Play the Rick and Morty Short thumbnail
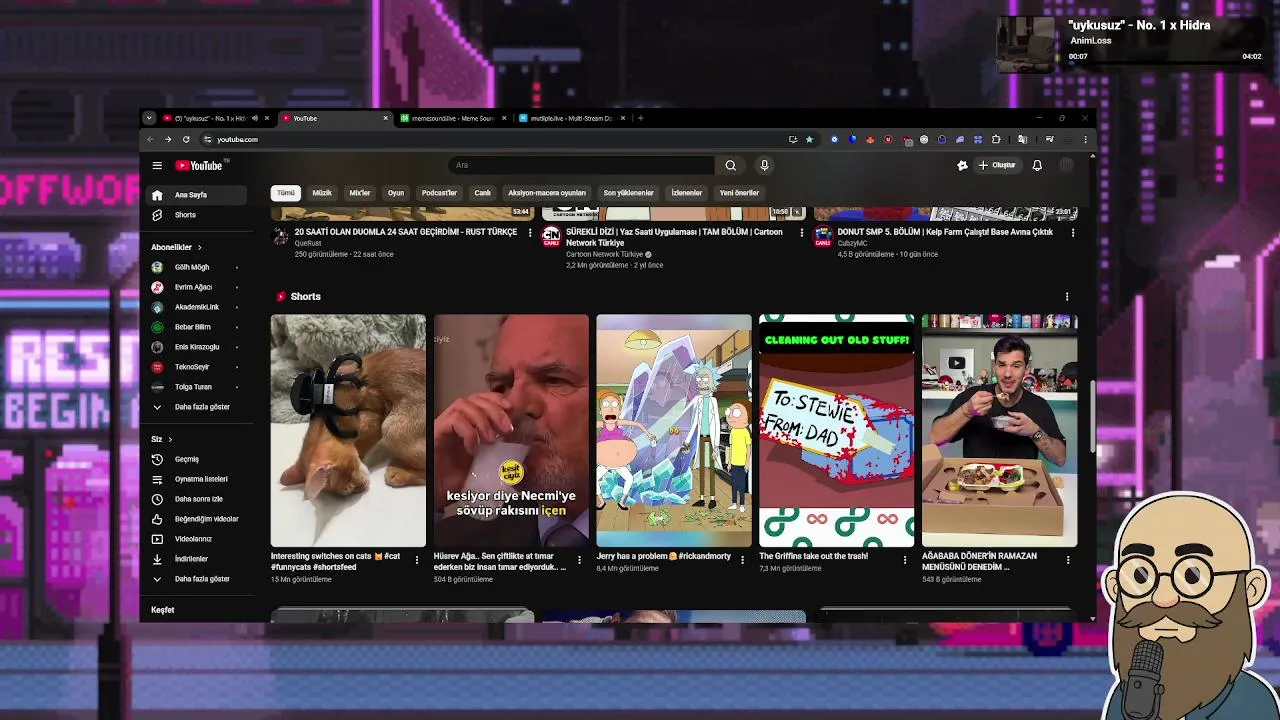This screenshot has height=720, width=1280. (674, 431)
